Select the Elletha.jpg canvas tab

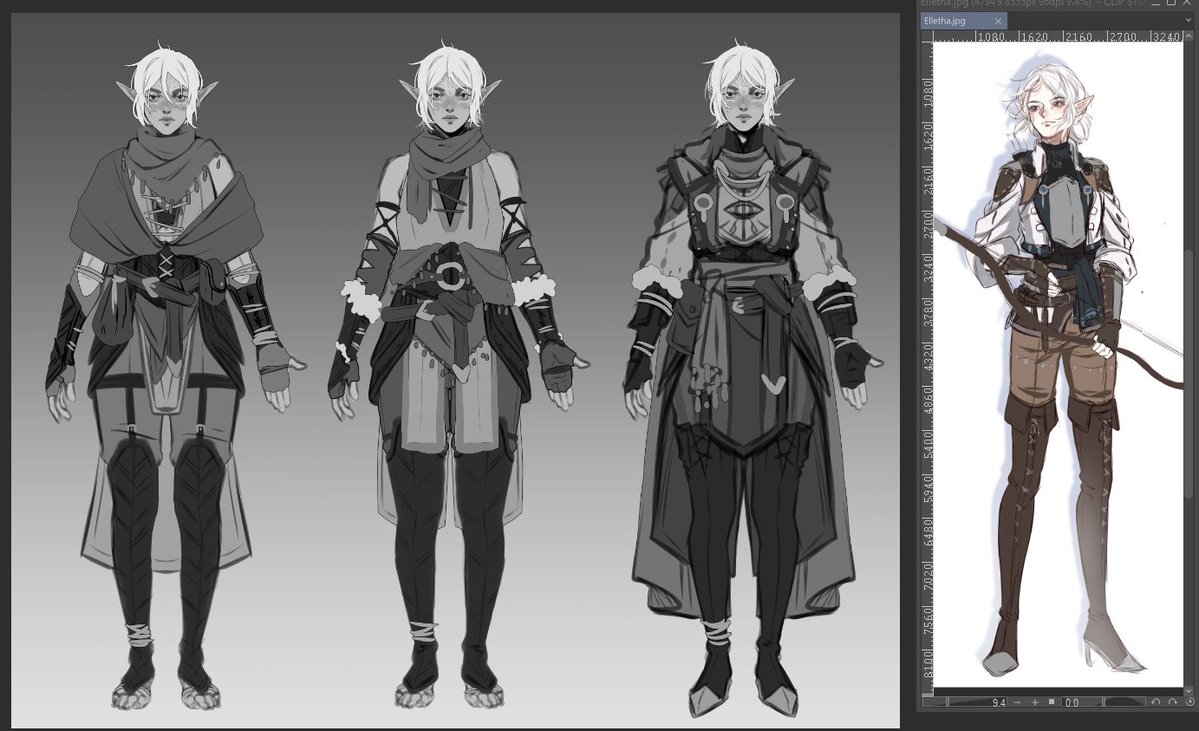pos(963,21)
